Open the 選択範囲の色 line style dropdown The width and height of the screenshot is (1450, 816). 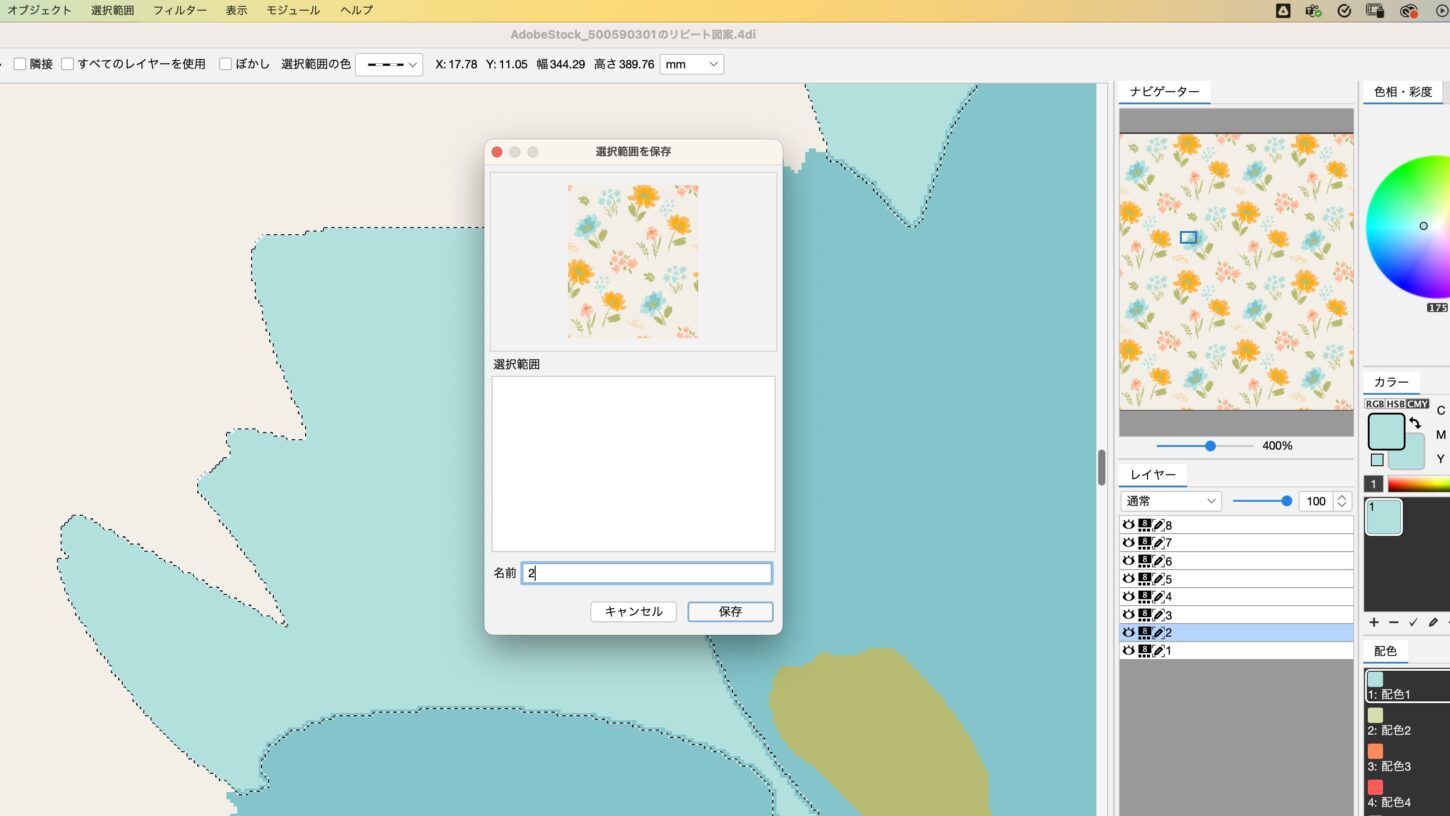coord(389,64)
